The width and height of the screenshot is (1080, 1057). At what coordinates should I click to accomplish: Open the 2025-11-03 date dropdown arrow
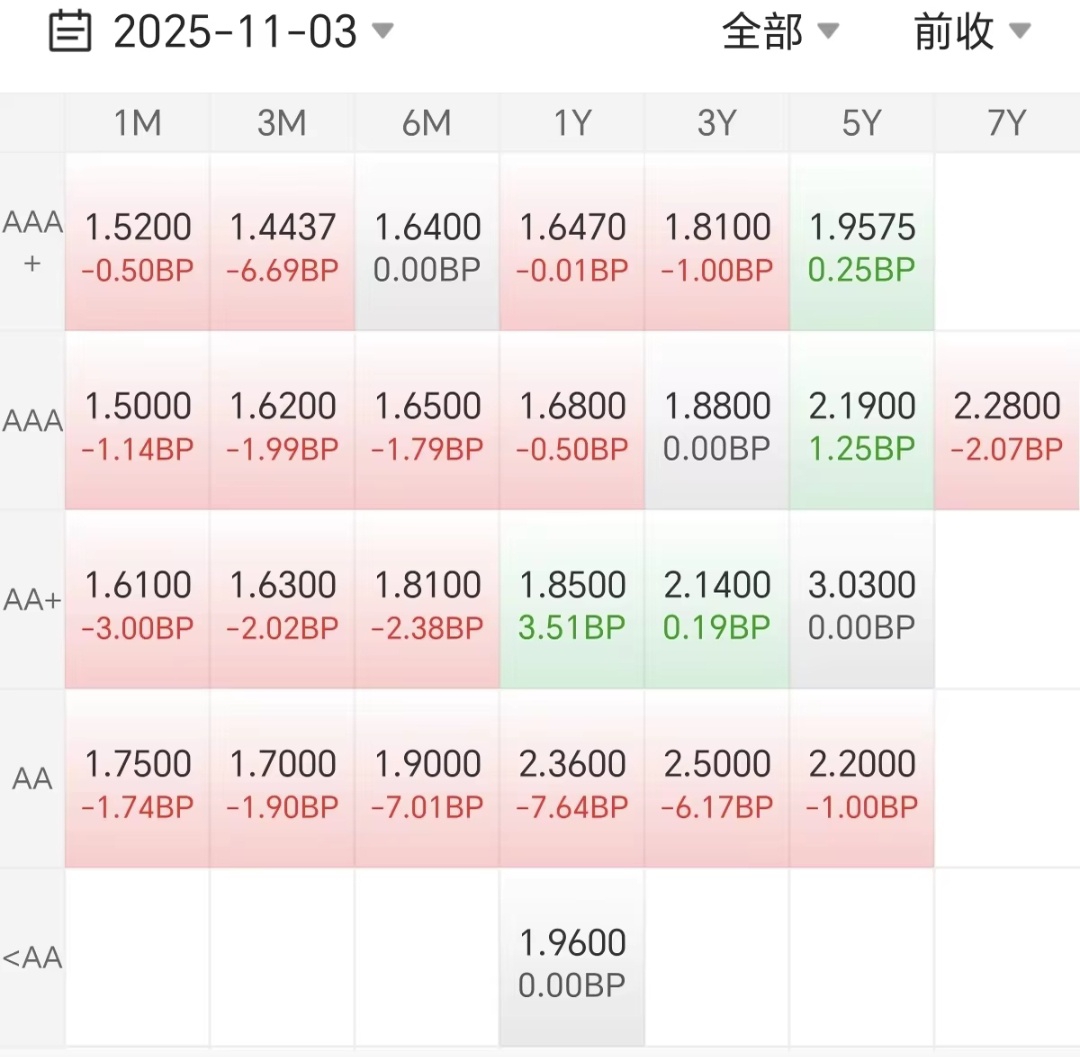coord(382,31)
